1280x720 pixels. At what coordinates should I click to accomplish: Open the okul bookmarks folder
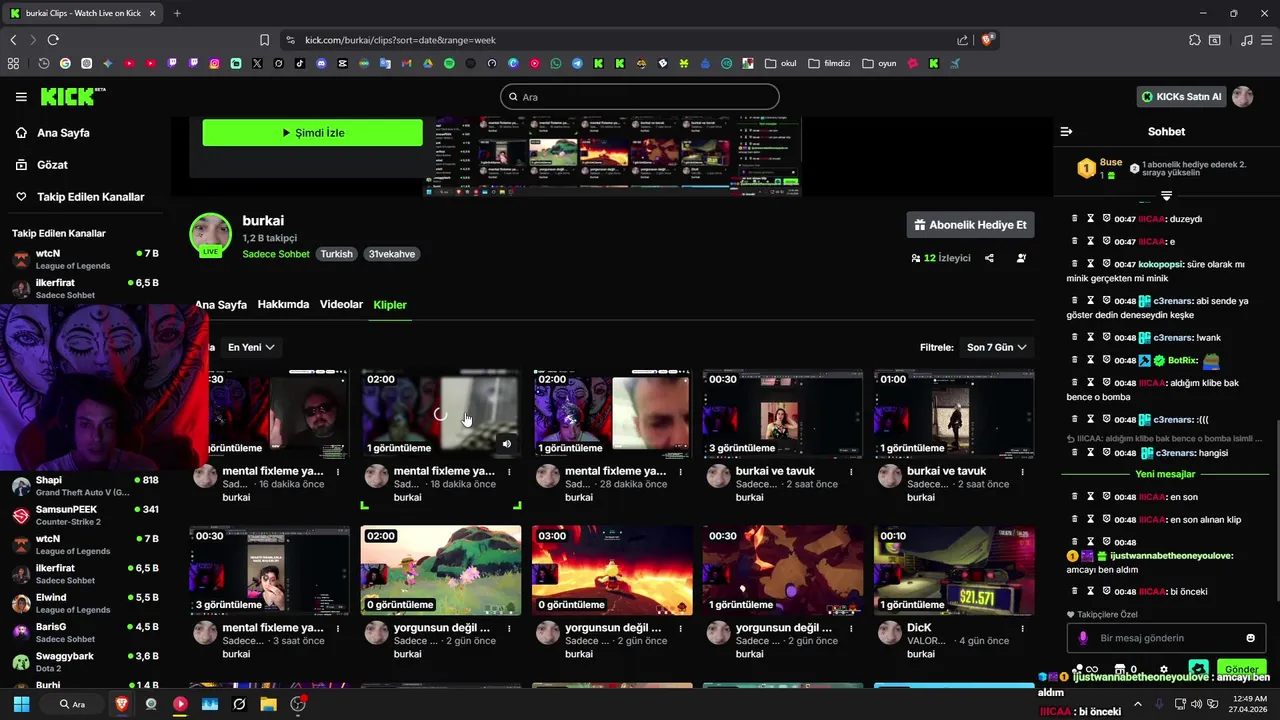point(781,63)
